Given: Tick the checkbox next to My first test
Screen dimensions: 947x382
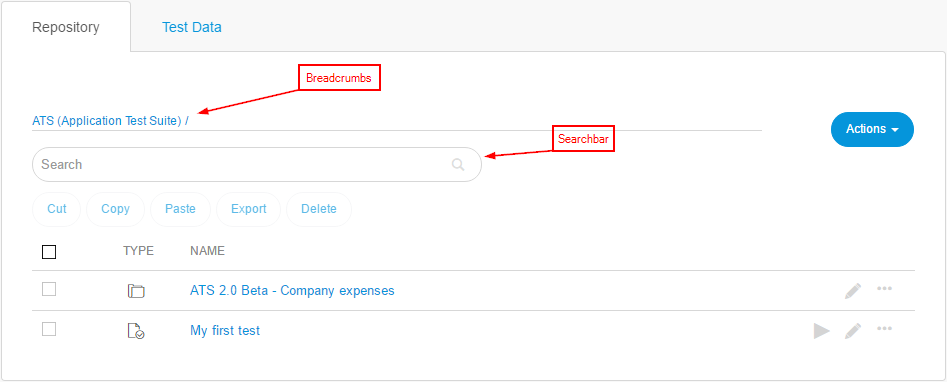Looking at the screenshot, I should [49, 329].
